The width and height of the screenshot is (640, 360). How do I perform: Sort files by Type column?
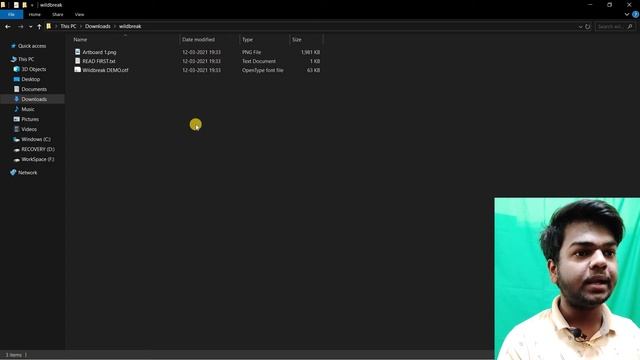point(247,40)
